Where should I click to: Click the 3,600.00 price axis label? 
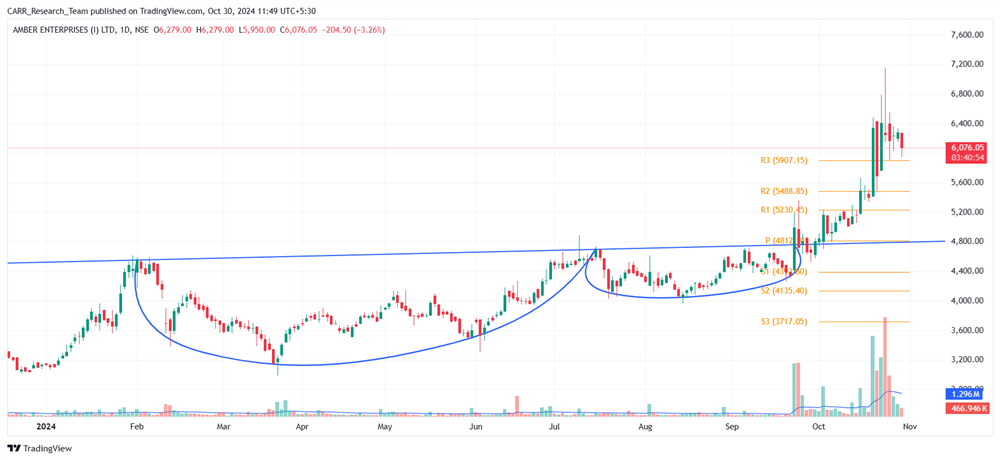tap(967, 330)
